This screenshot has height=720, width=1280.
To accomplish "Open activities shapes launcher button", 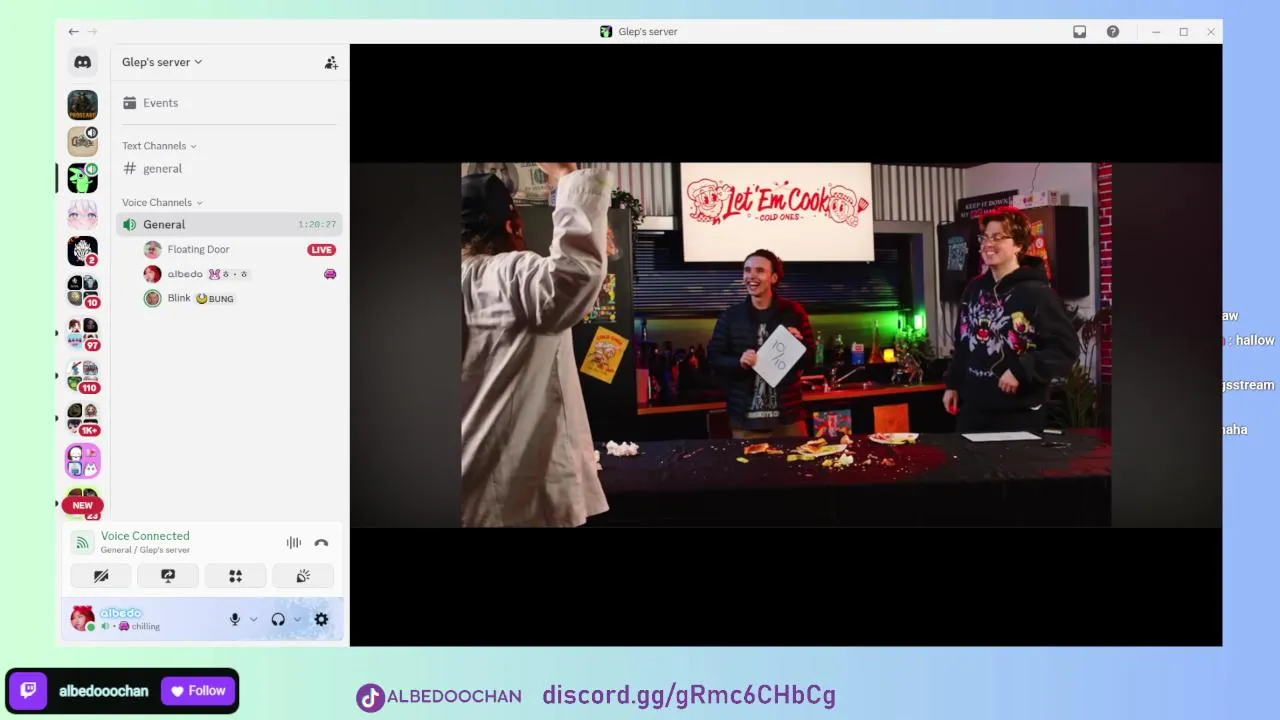I will pos(235,576).
